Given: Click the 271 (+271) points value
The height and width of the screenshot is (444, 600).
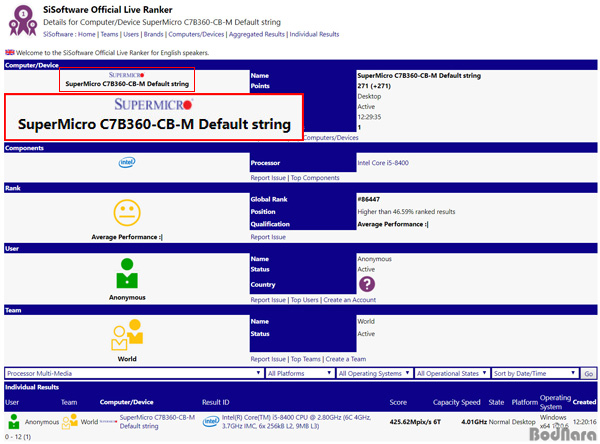Looking at the screenshot, I should click(374, 86).
